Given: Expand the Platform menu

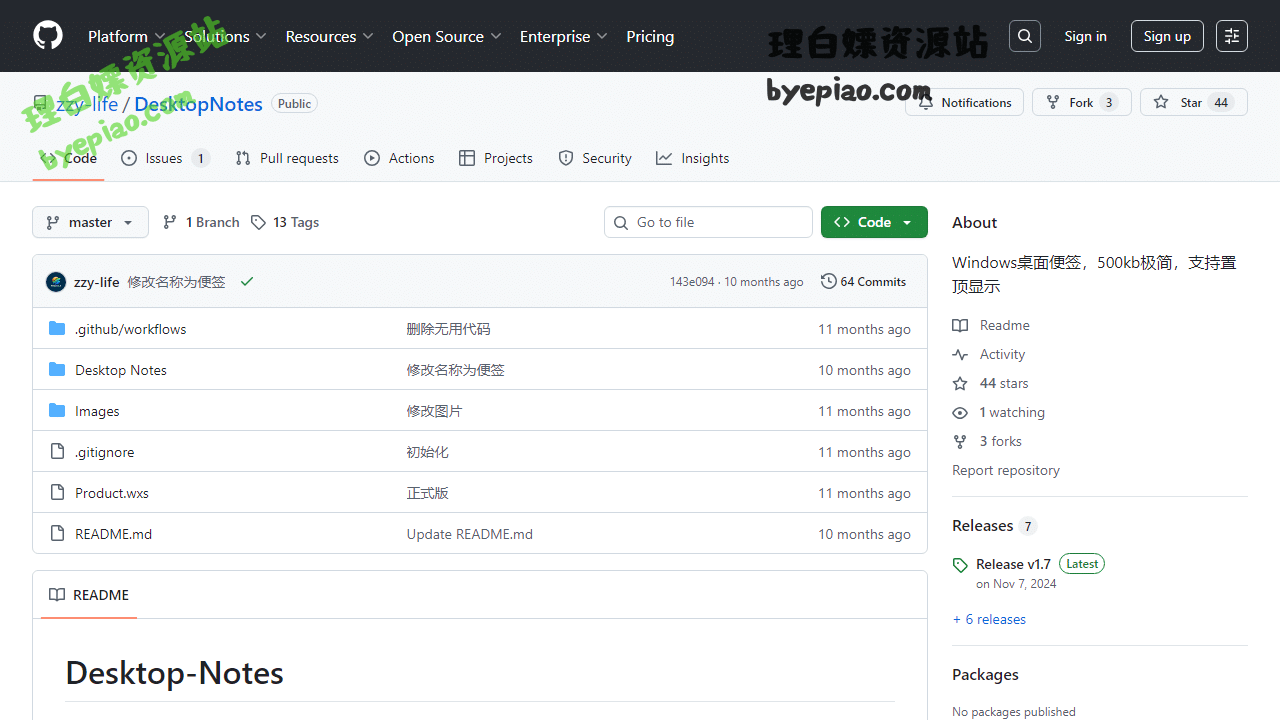Looking at the screenshot, I should pos(126,36).
